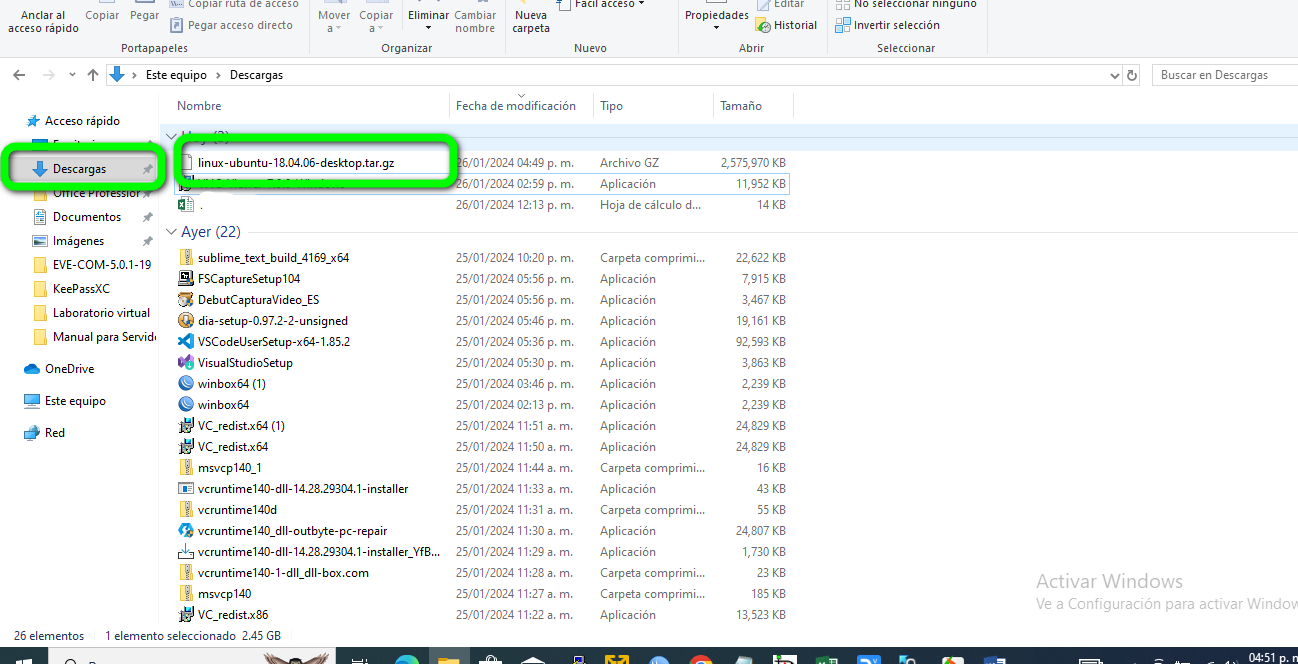Viewport: 1298px width, 664px height.
Task: Click the winbox64 application icon
Action: click(x=185, y=405)
